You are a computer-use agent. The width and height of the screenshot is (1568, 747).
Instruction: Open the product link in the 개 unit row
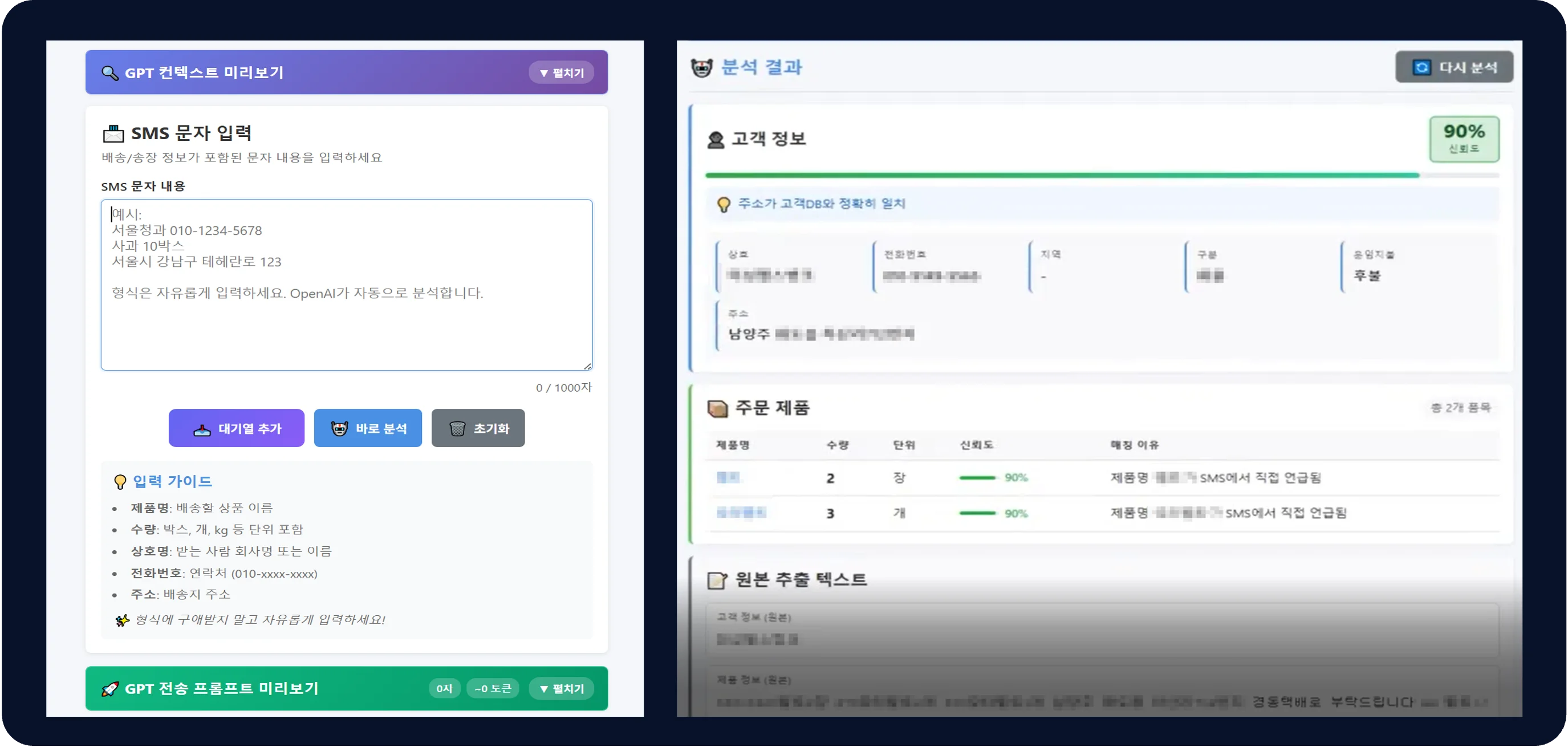[741, 513]
